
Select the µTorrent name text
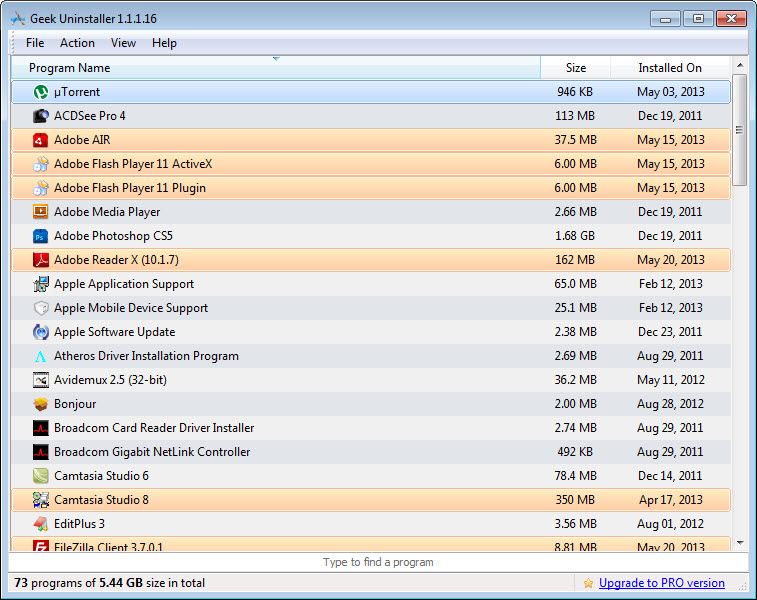tap(77, 92)
